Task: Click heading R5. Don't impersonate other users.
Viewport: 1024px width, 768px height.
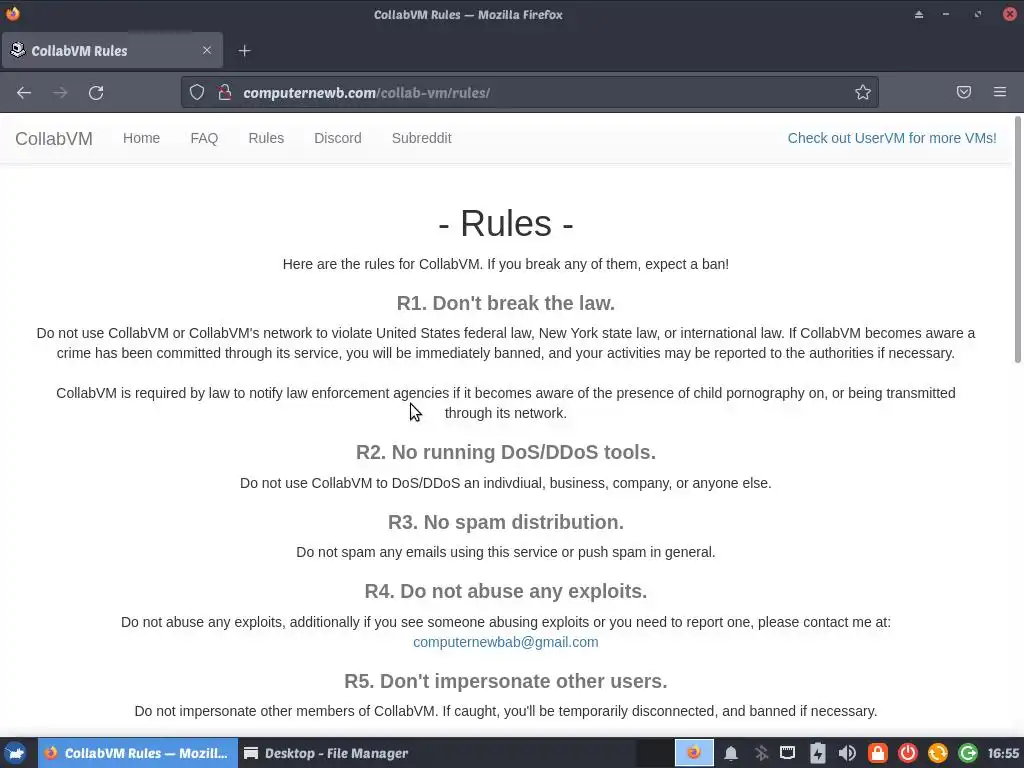Action: coord(505,681)
